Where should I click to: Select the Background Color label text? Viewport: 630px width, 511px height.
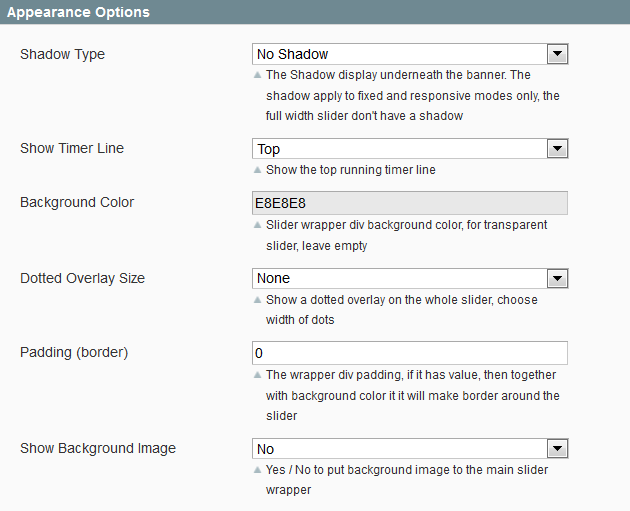(77, 202)
